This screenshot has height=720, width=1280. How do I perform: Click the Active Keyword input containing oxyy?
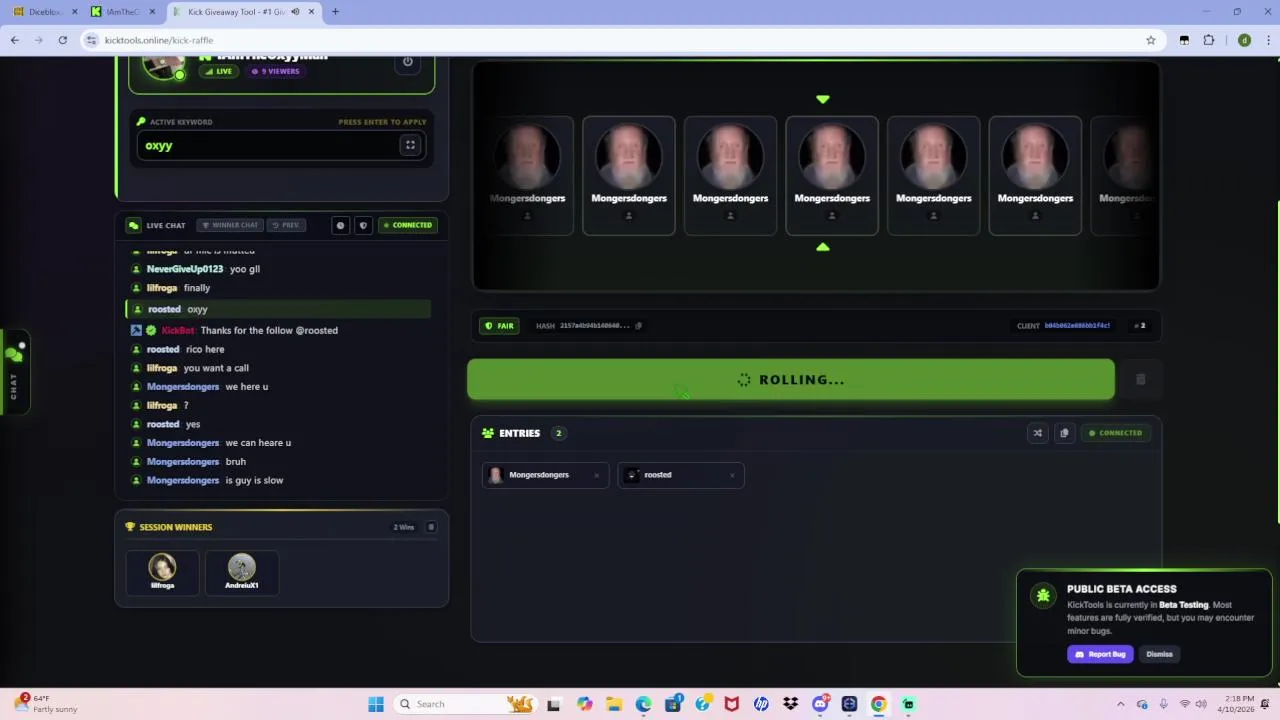281,146
